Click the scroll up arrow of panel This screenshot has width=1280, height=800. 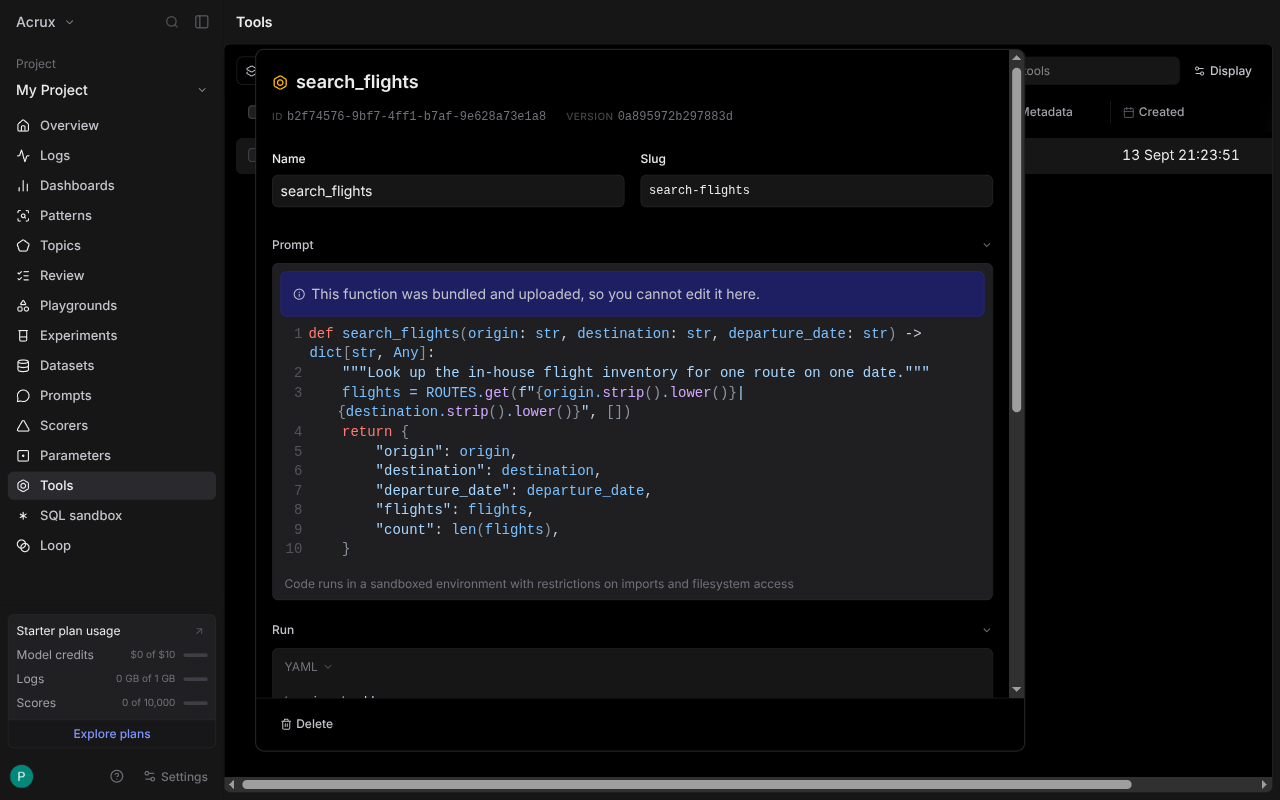point(1017,58)
